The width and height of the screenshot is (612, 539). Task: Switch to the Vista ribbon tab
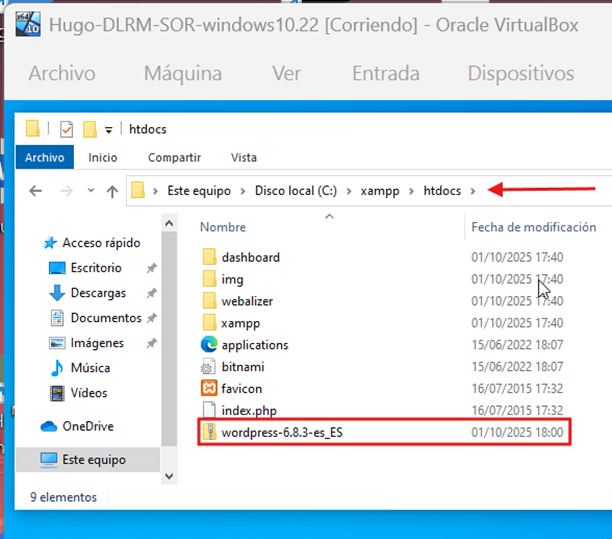(244, 157)
